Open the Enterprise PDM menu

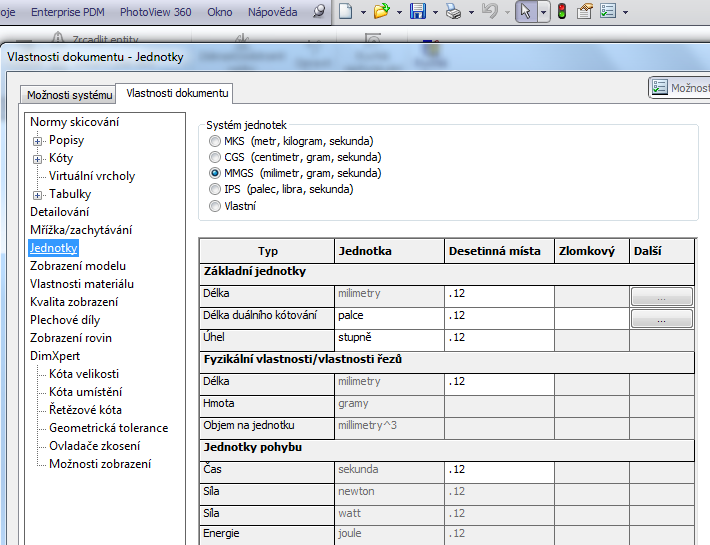pos(67,12)
